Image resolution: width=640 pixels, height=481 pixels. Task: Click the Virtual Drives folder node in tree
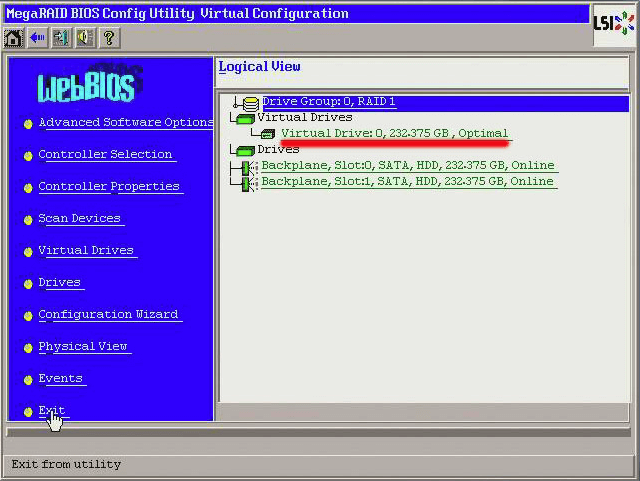[304, 118]
